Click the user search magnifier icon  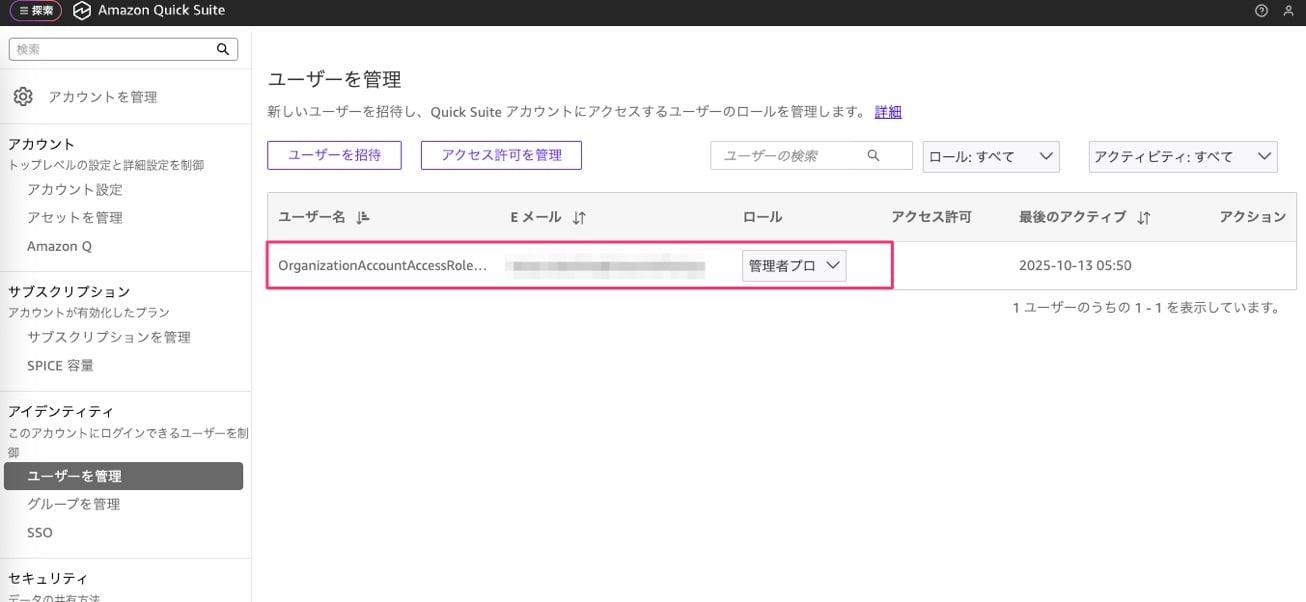pos(873,156)
